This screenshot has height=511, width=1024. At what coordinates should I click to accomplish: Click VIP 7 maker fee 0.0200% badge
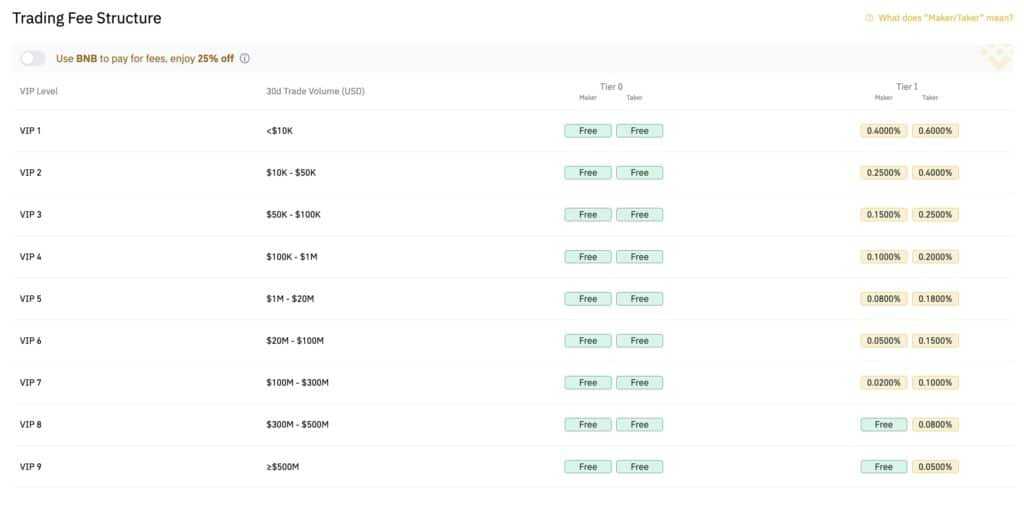point(883,383)
